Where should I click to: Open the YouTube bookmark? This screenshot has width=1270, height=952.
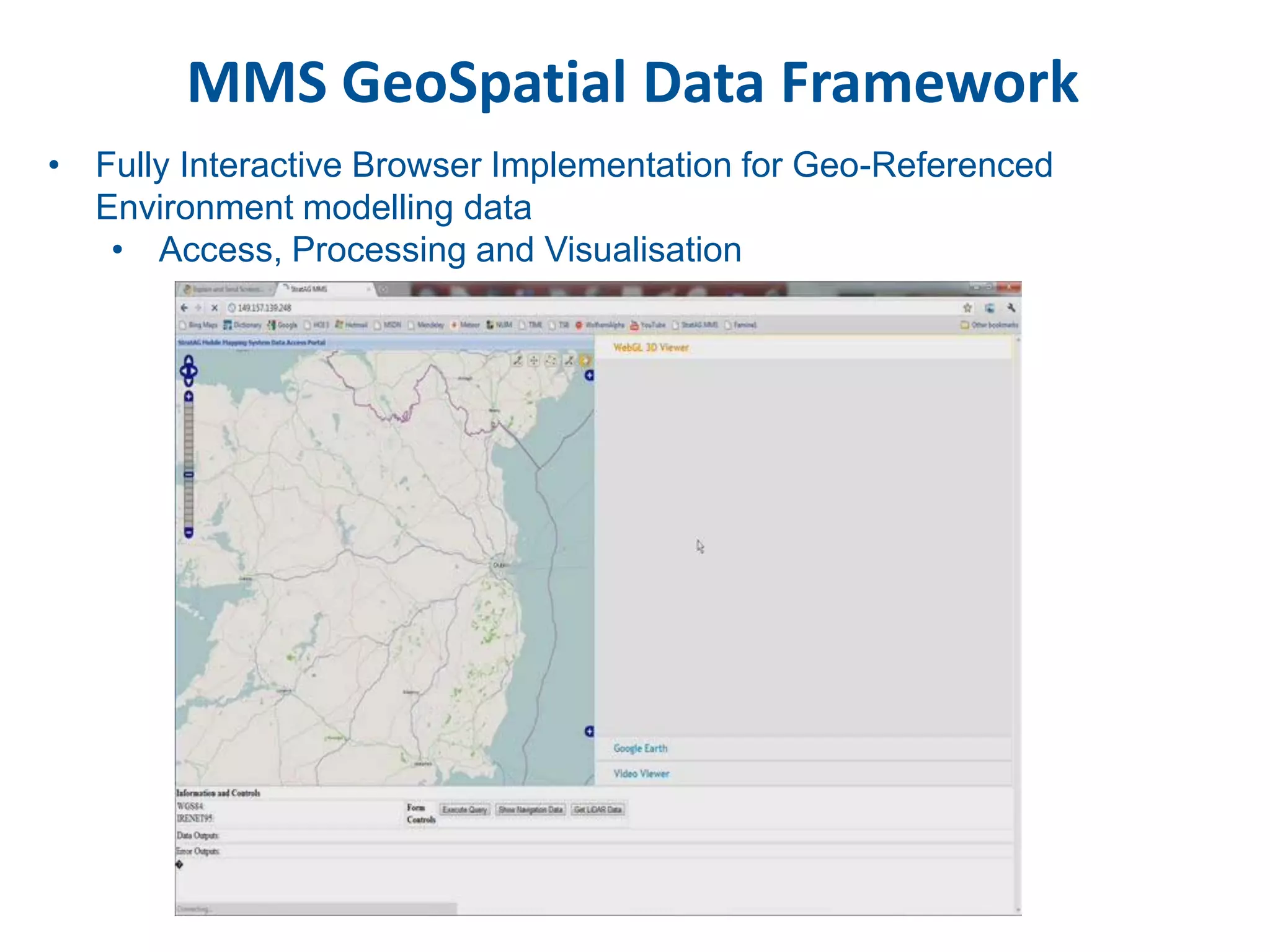pyautogui.click(x=648, y=325)
